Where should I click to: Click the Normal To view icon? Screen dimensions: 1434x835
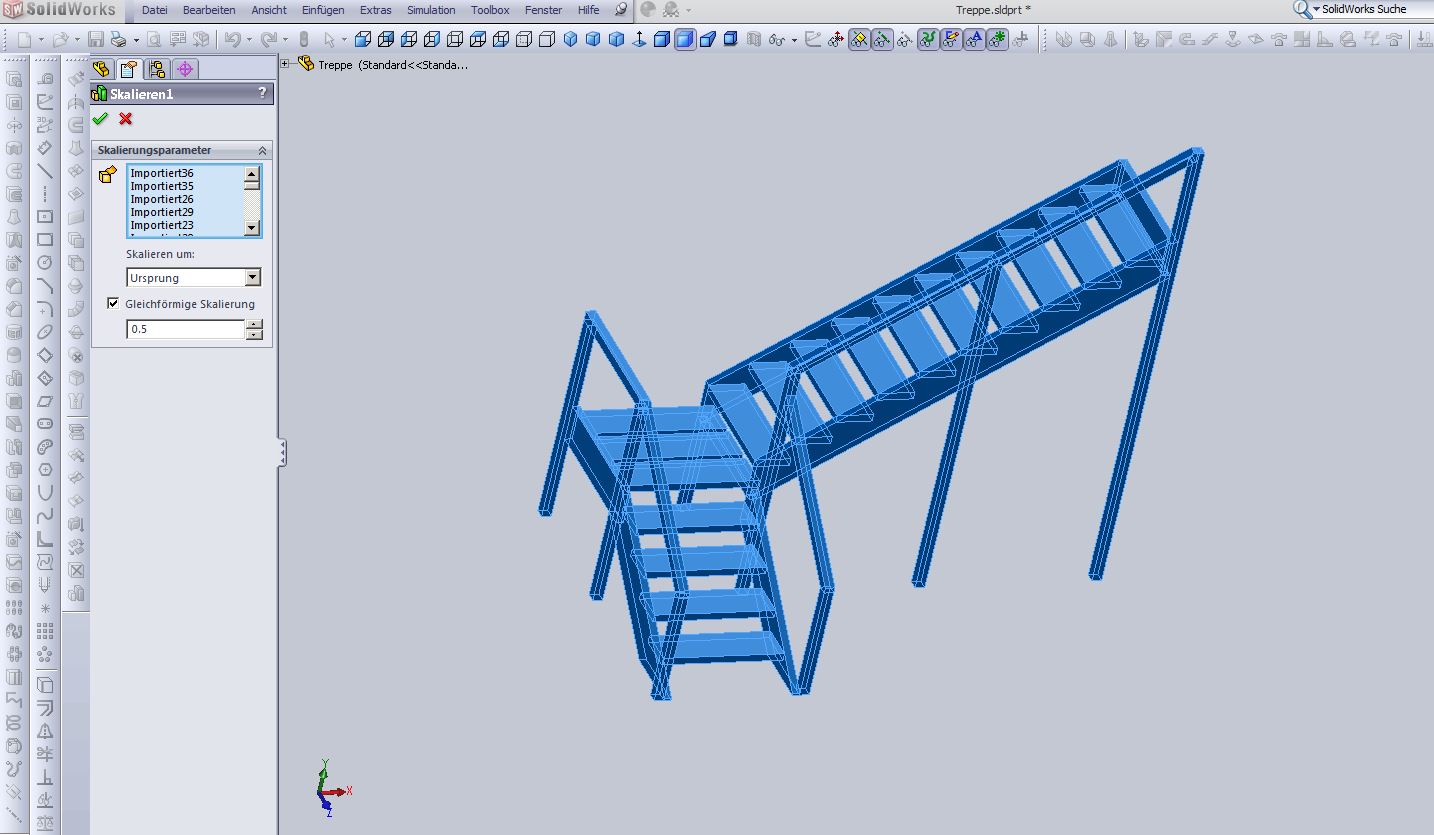(639, 40)
